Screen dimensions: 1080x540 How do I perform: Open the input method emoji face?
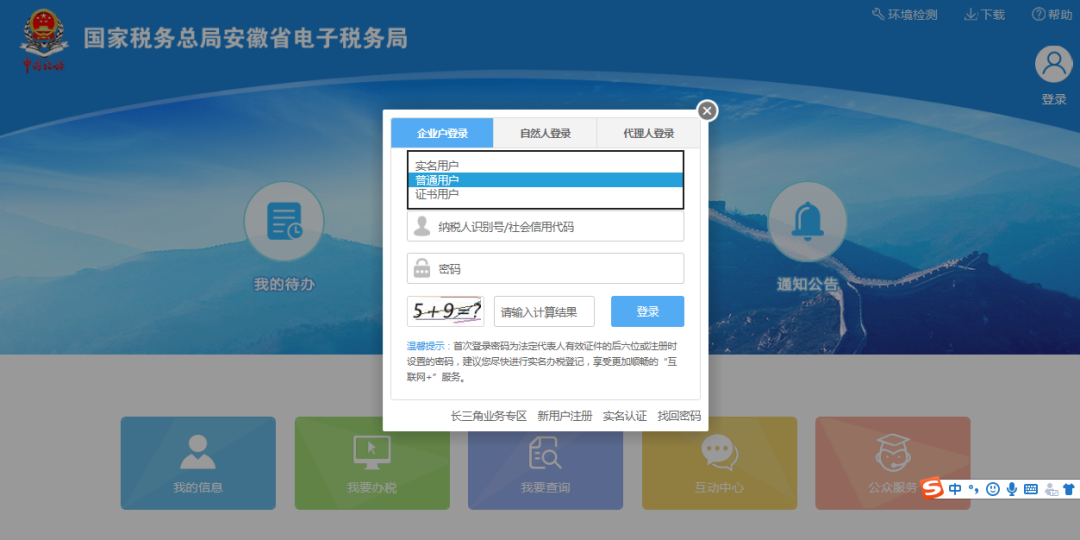(993, 489)
